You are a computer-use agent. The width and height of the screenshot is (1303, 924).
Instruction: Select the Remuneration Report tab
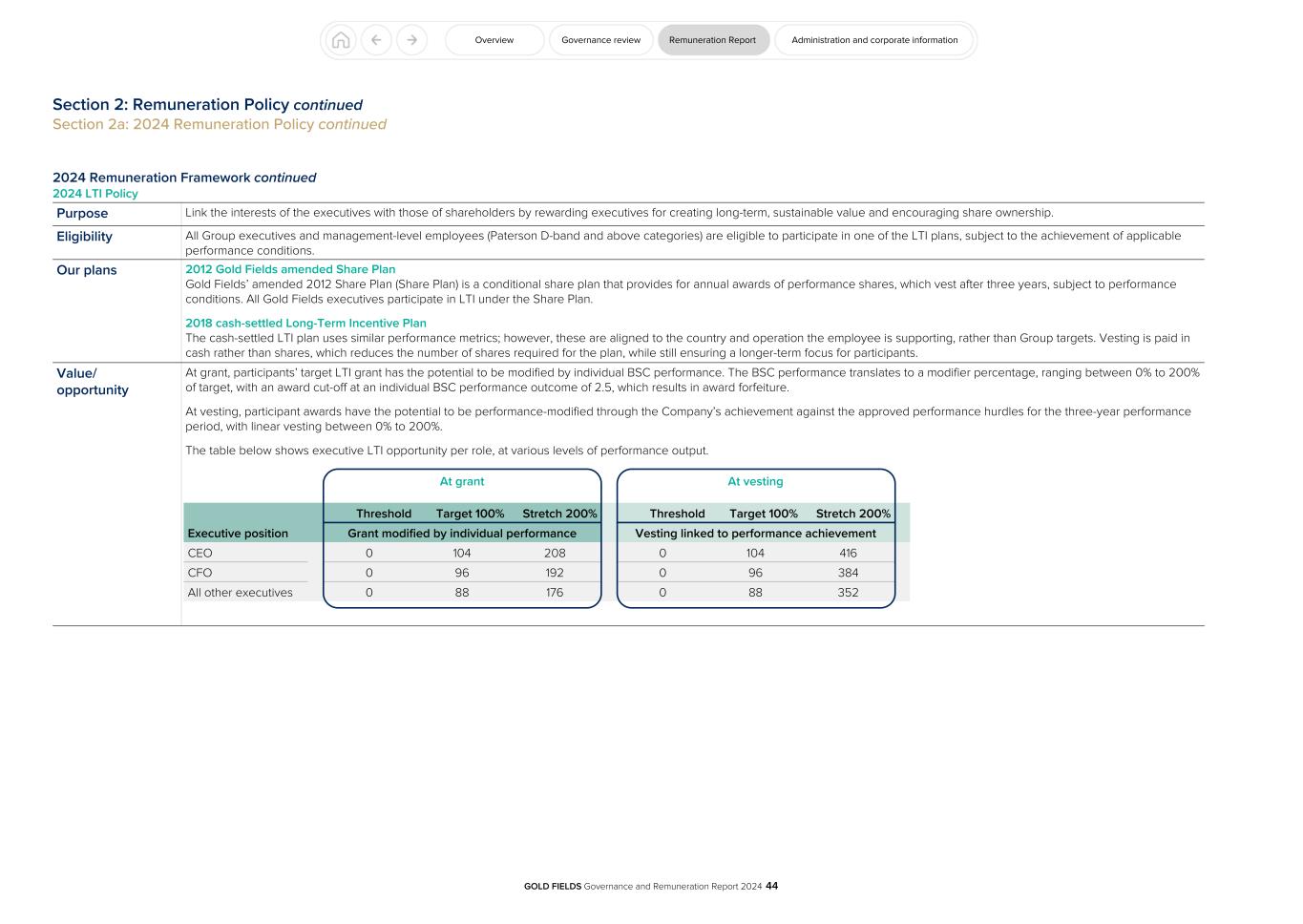point(713,40)
